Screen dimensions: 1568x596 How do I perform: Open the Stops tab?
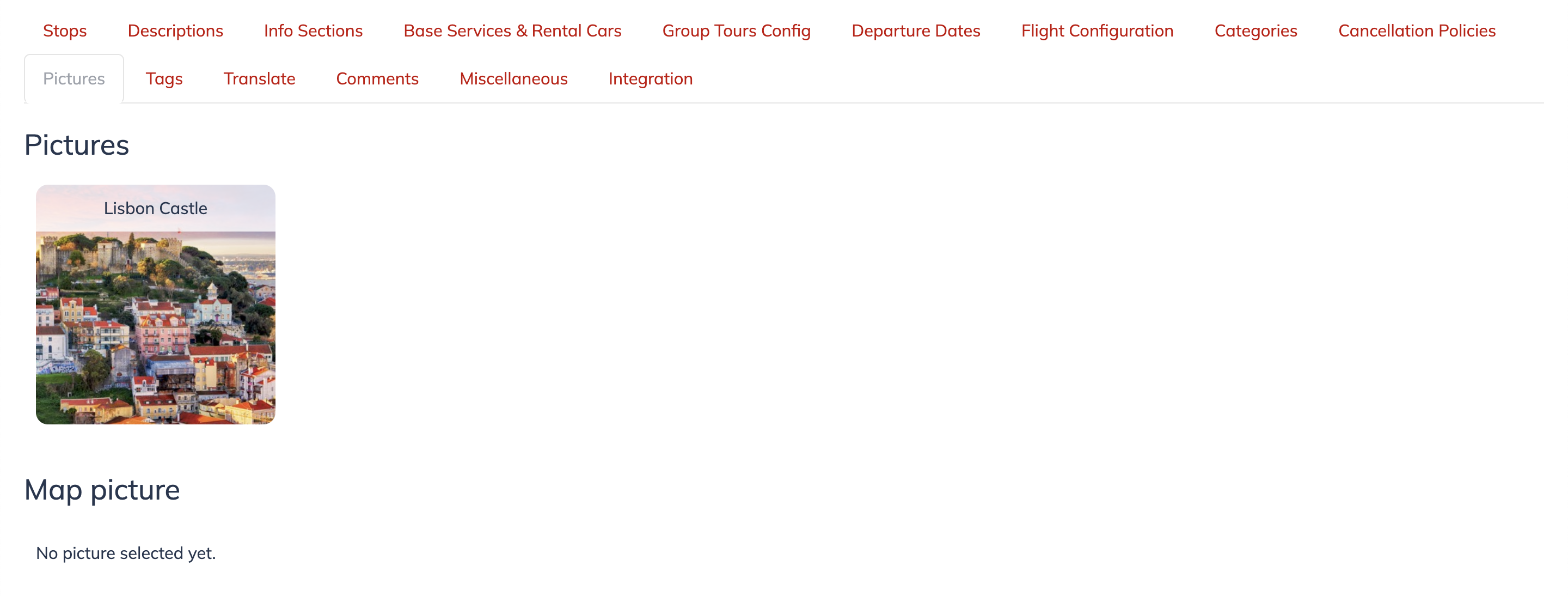(65, 31)
